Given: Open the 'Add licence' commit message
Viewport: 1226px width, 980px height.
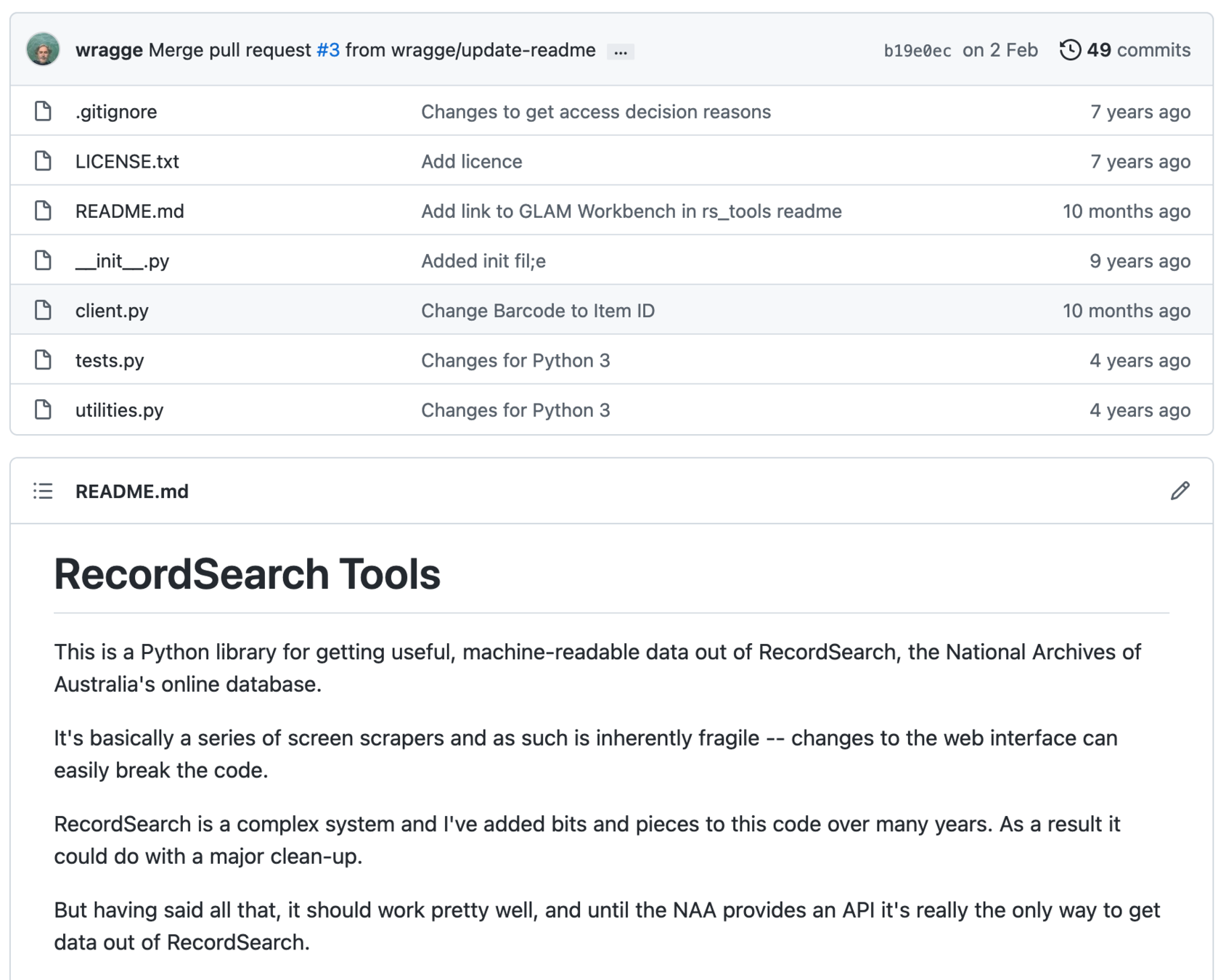Looking at the screenshot, I should pyautogui.click(x=471, y=161).
